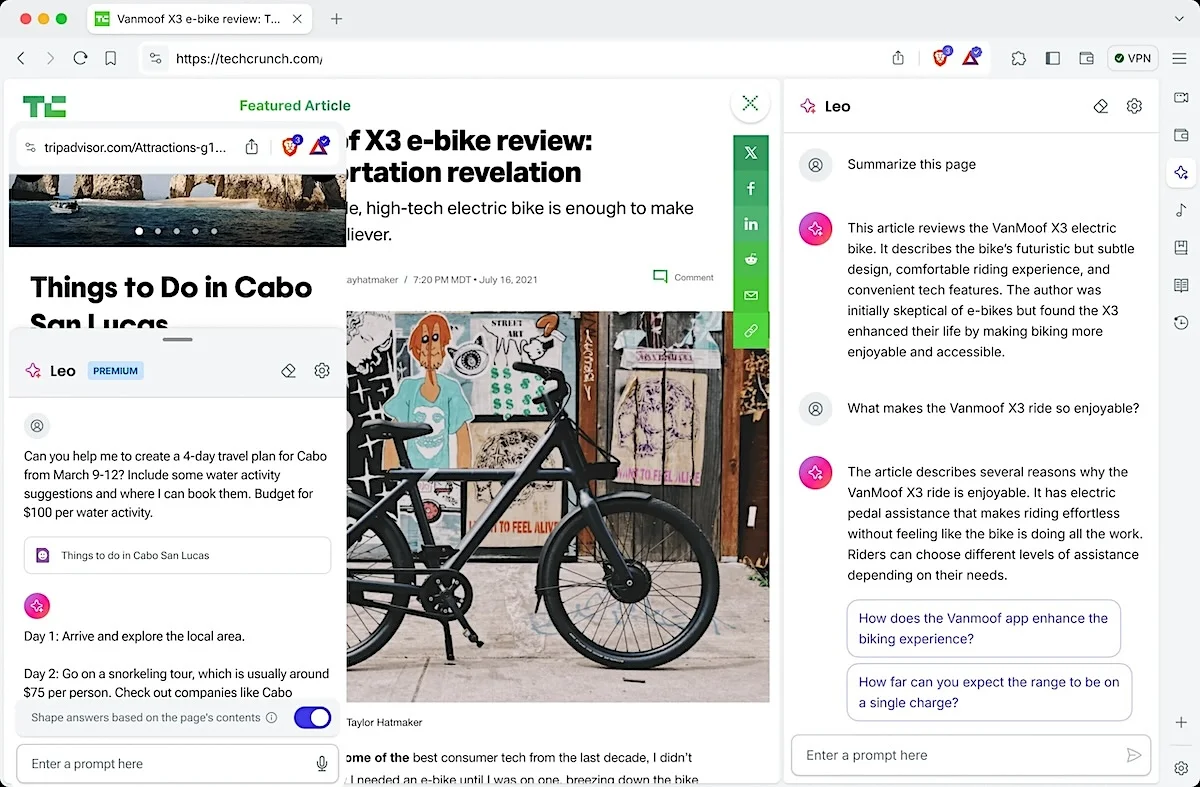Open the browser hamburger menu
The image size is (1200, 787).
click(1179, 58)
